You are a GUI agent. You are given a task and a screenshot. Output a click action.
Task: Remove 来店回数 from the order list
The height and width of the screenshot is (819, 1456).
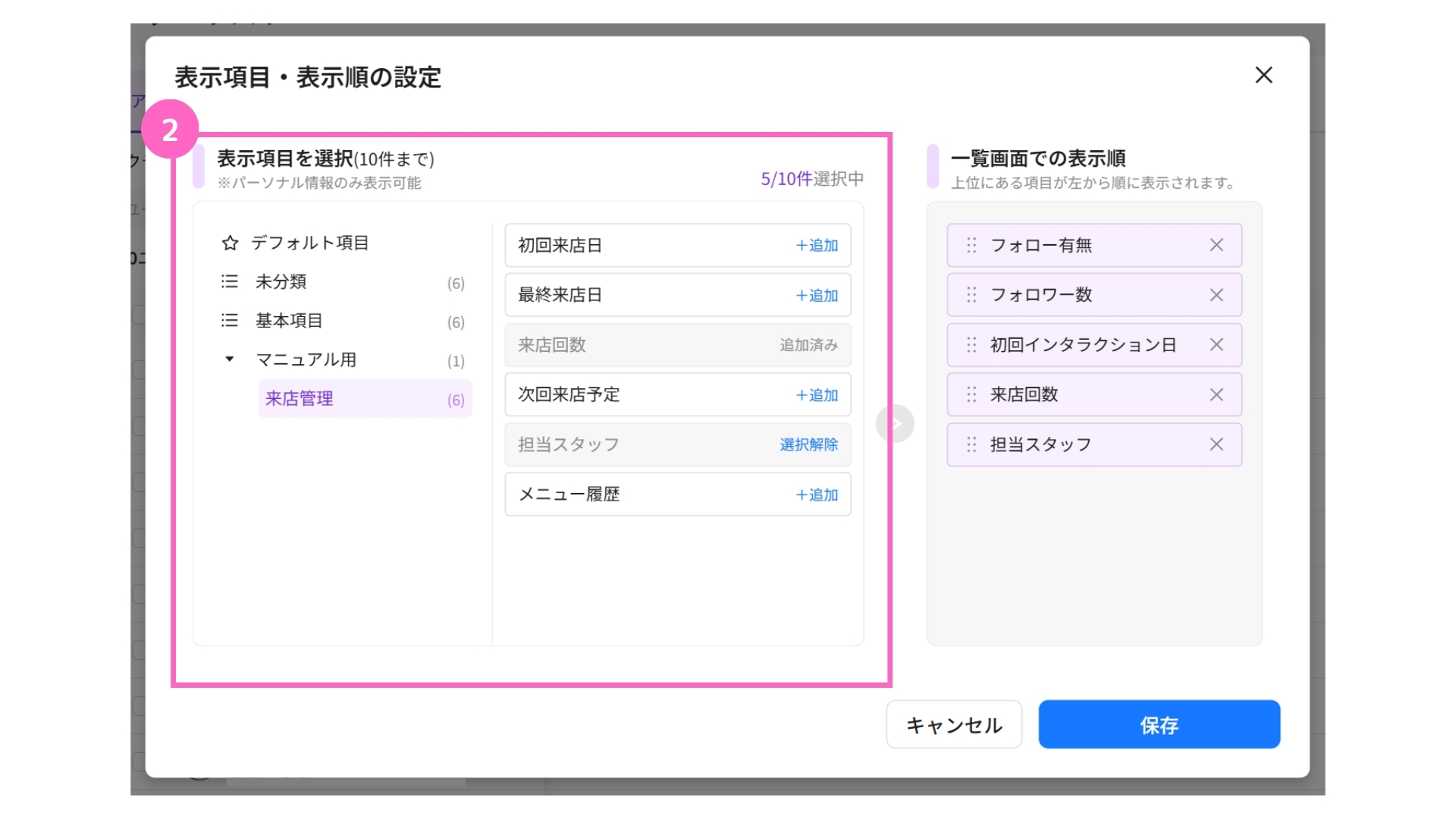coord(1216,394)
